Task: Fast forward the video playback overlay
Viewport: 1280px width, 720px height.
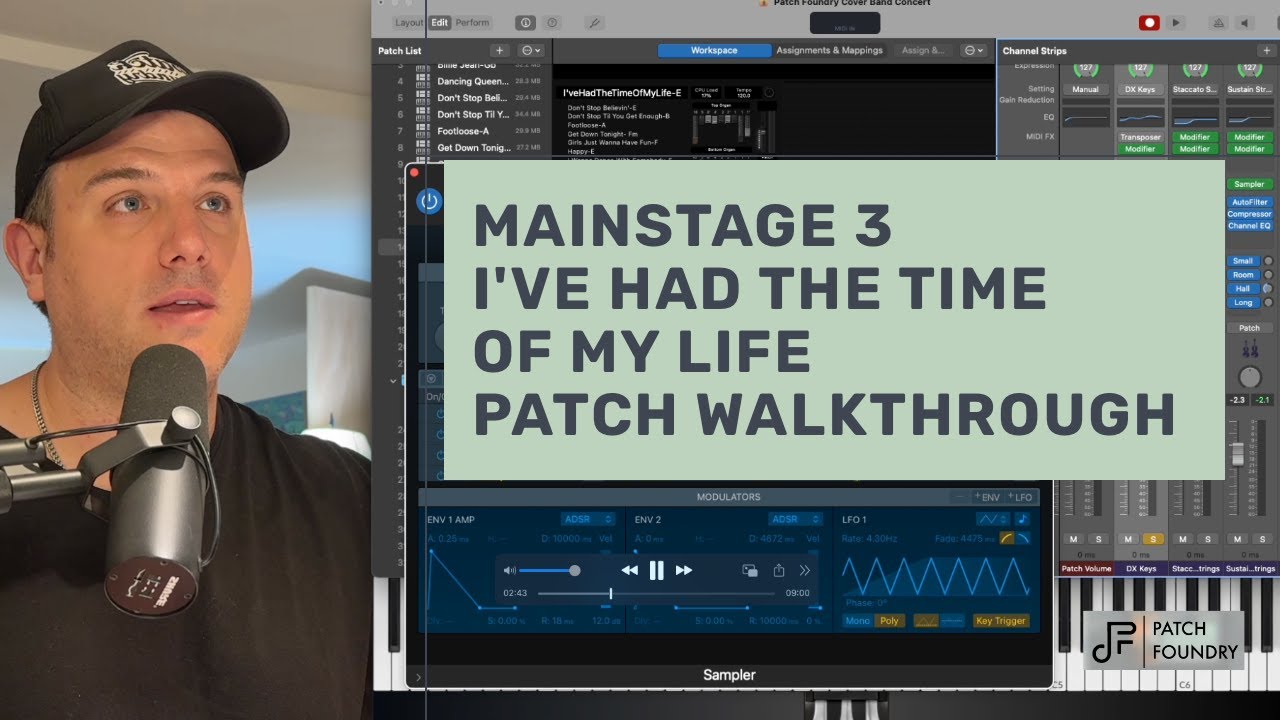Action: (684, 570)
